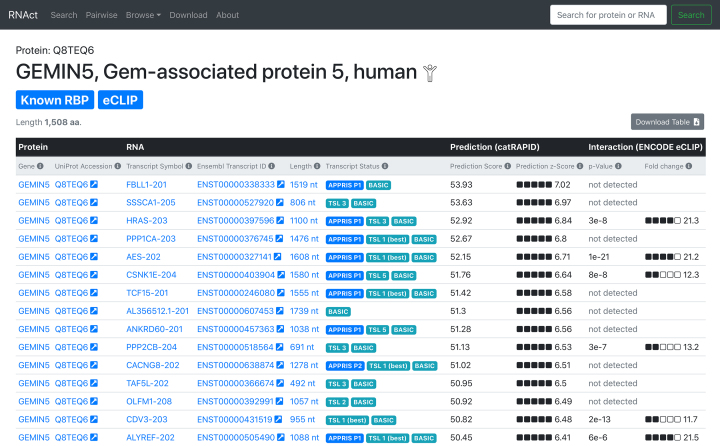720x446 pixels.
Task: Open external link icon for FBLL1-201 transcript ID
Action: point(281,185)
